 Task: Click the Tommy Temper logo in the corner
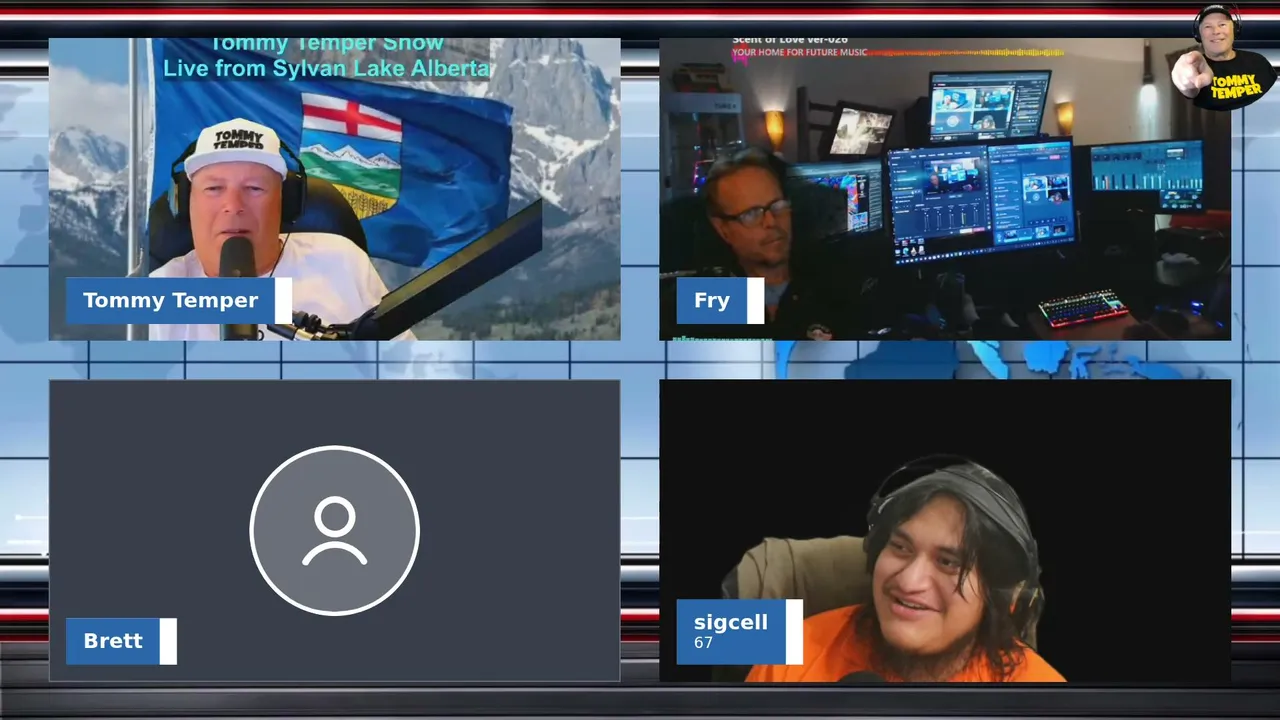1226,57
